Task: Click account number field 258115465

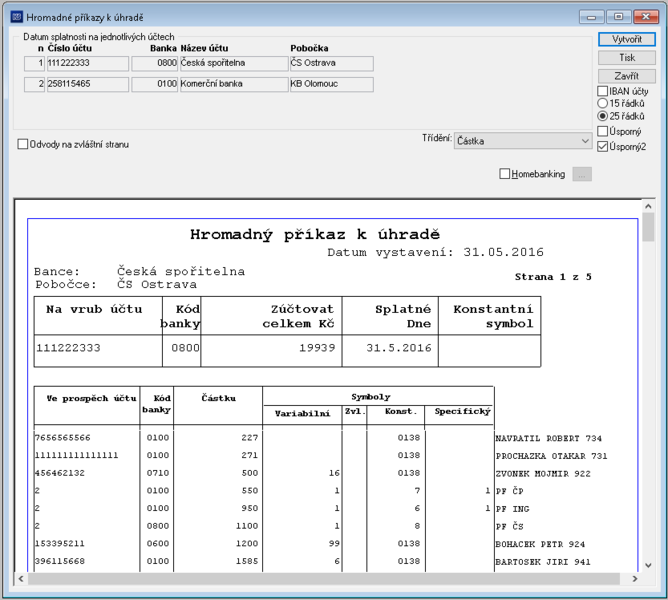Action: tap(87, 84)
